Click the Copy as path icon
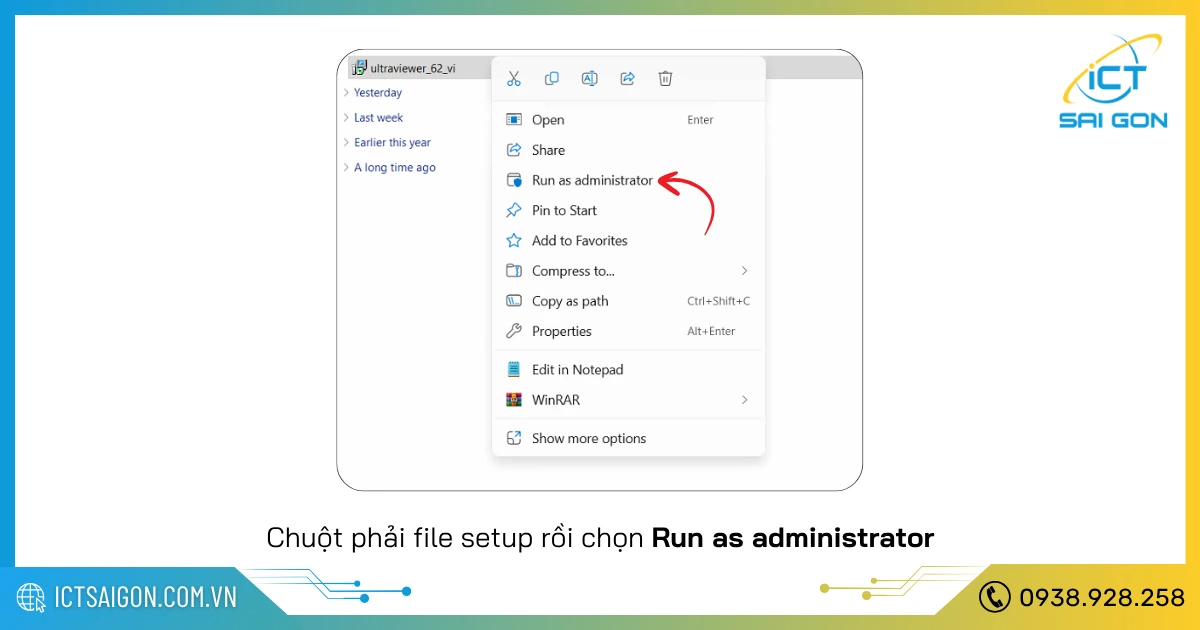The image size is (1200, 630). (x=514, y=301)
